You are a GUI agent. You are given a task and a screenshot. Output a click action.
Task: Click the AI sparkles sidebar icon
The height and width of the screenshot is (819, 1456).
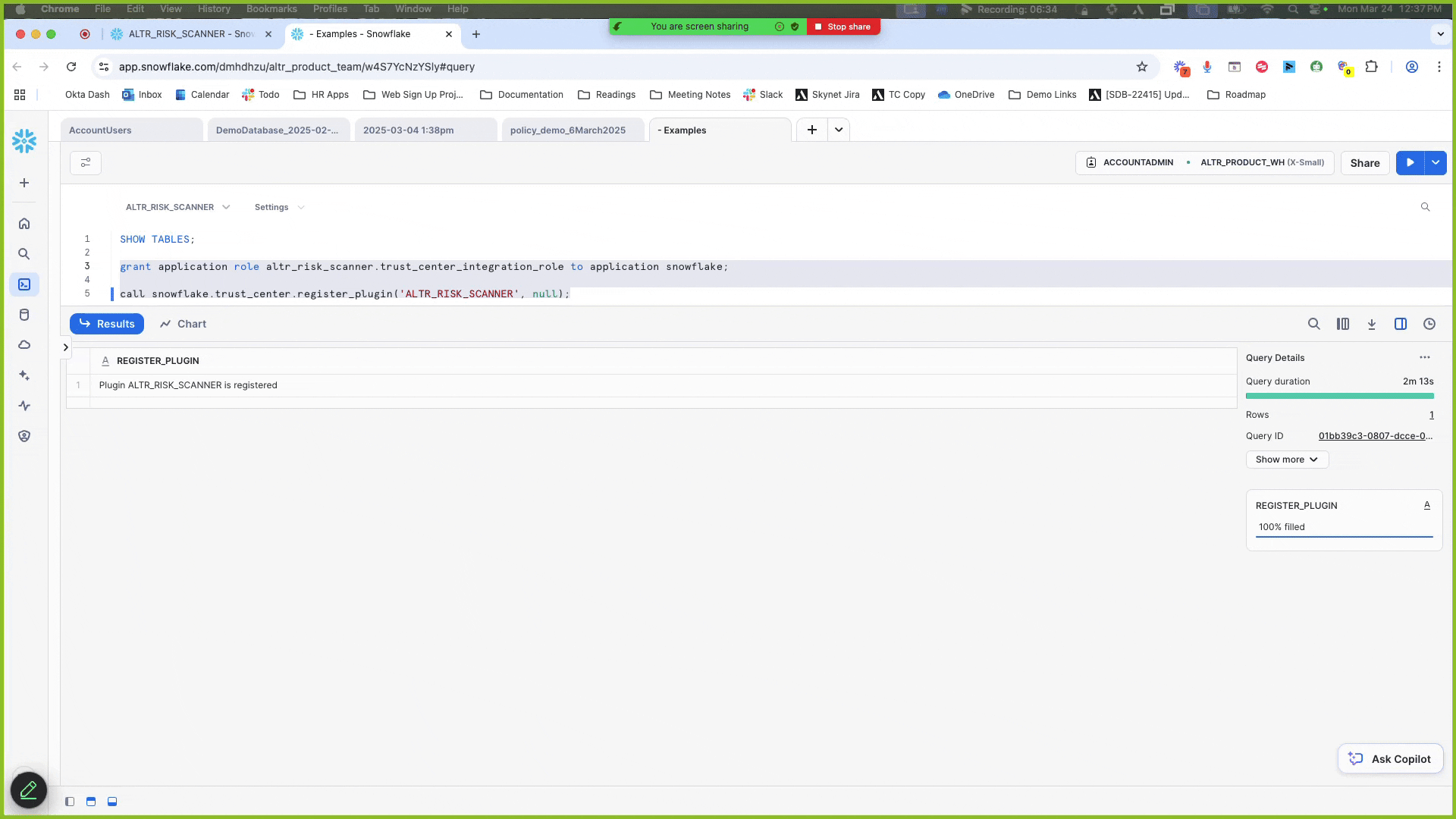click(x=24, y=375)
